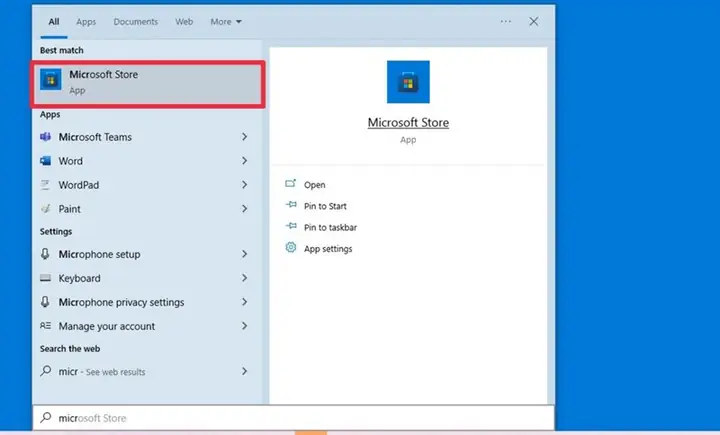
Task: Click the search box magnifier icon
Action: [x=45, y=418]
